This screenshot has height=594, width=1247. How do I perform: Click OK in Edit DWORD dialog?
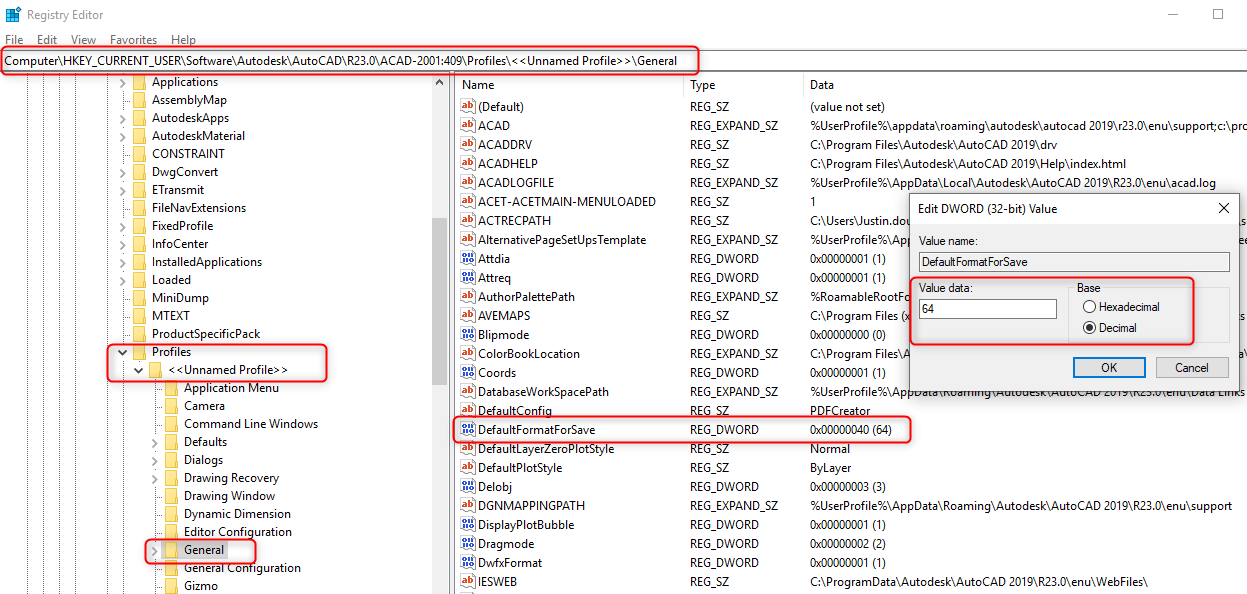pos(1109,367)
